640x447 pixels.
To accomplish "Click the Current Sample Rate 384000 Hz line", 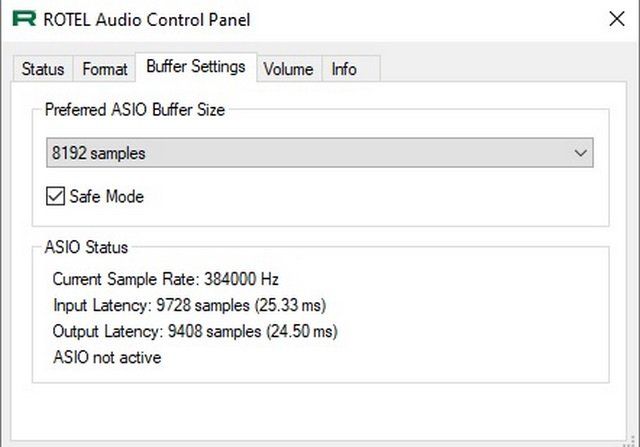I will point(166,279).
